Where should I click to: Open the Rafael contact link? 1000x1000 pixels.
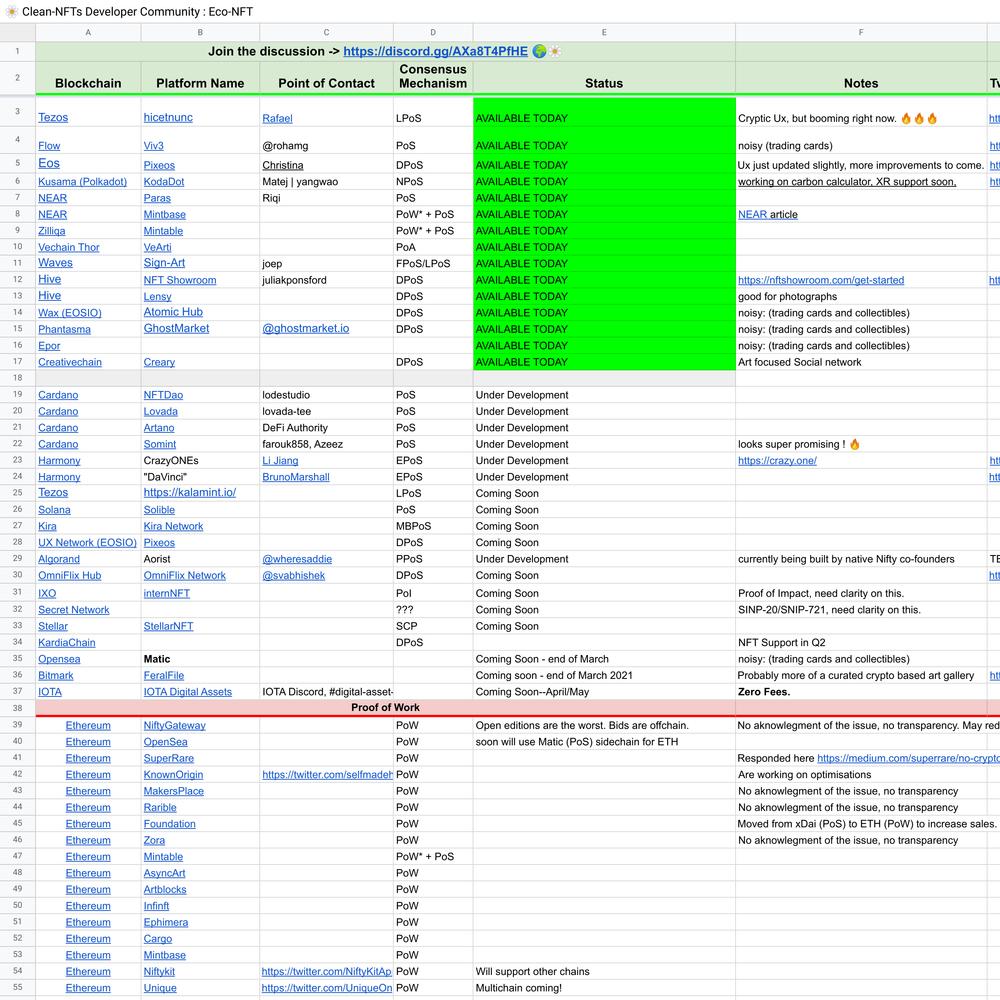tap(277, 119)
